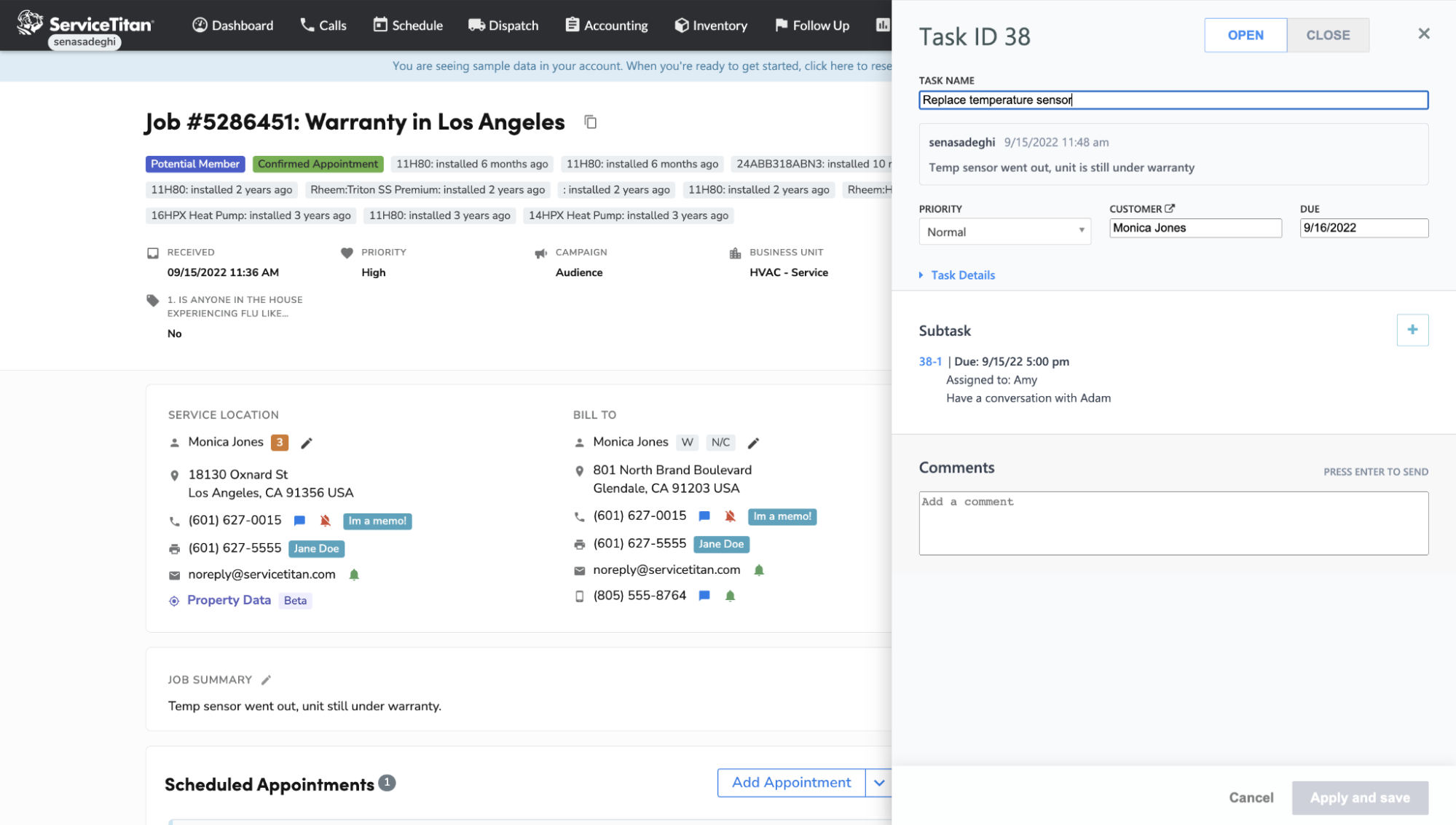Click the pencil icon beside Service Location Monica Jones
Viewport: 1456px width, 825px height.
[x=307, y=443]
